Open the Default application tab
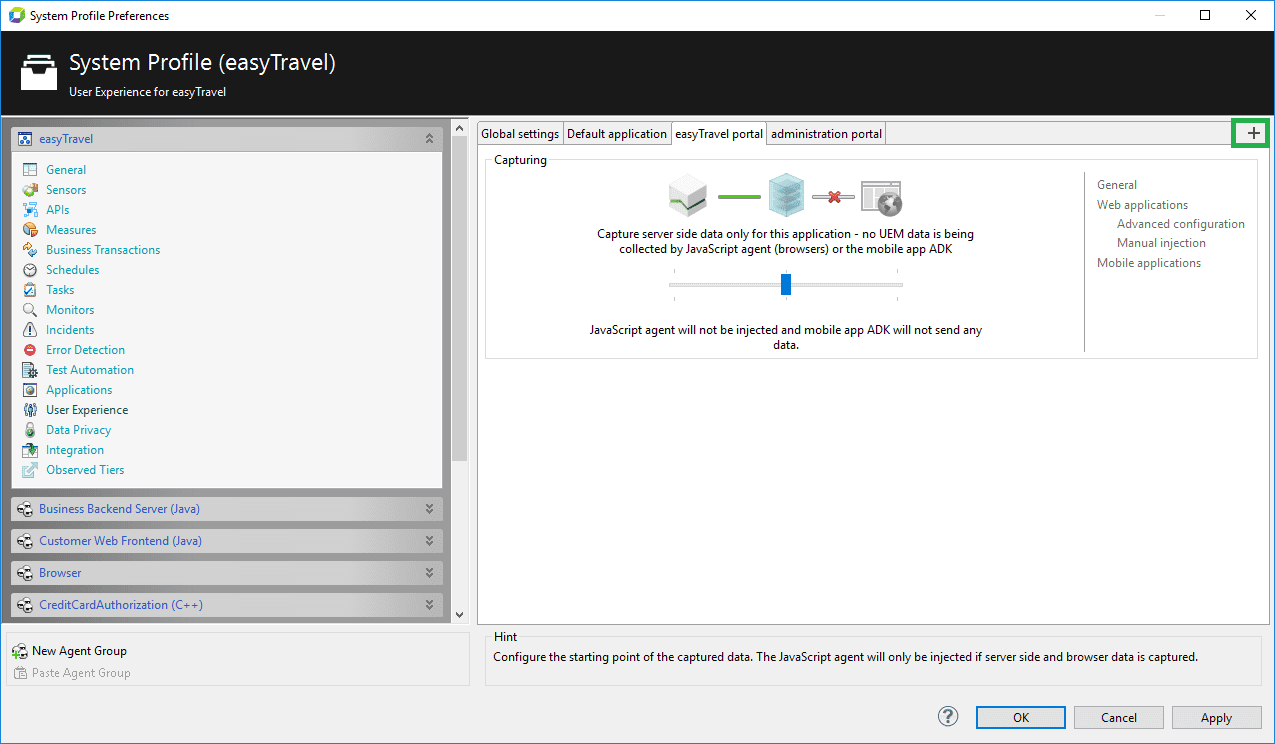Viewport: 1275px width, 744px height. tap(617, 134)
